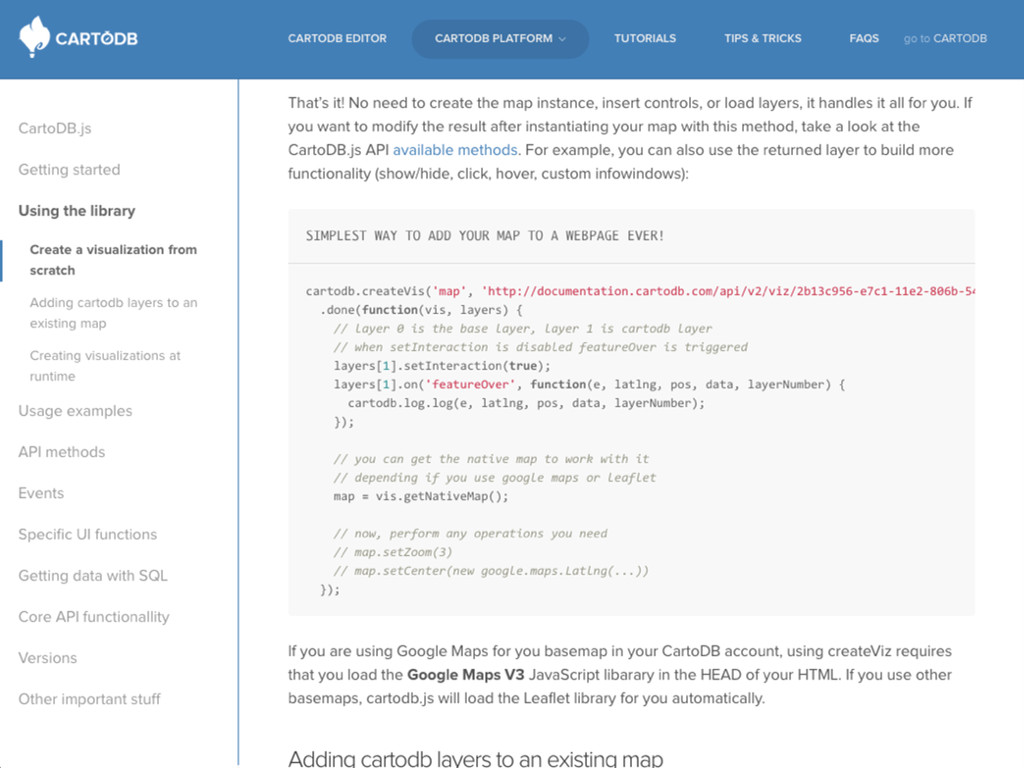This screenshot has width=1024, height=768.
Task: Open 'Create a visualization from scratch' sub-item
Action: point(114,260)
